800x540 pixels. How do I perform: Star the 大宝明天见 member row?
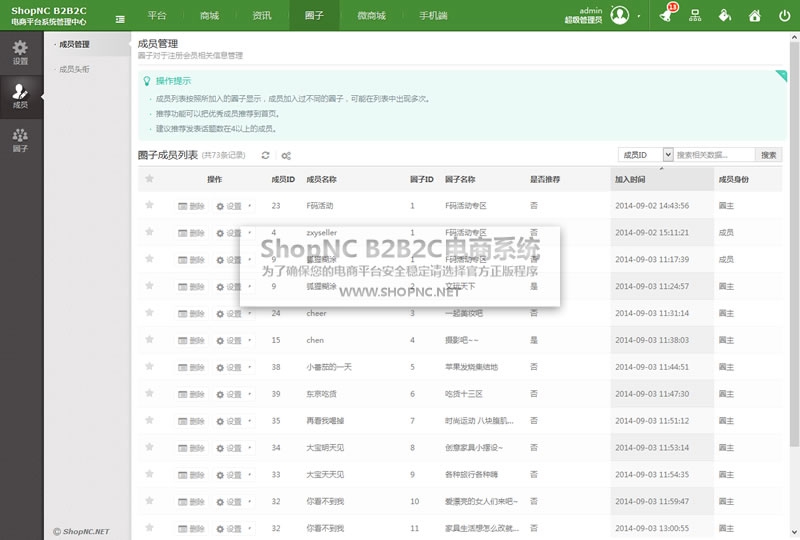pyautogui.click(x=149, y=447)
